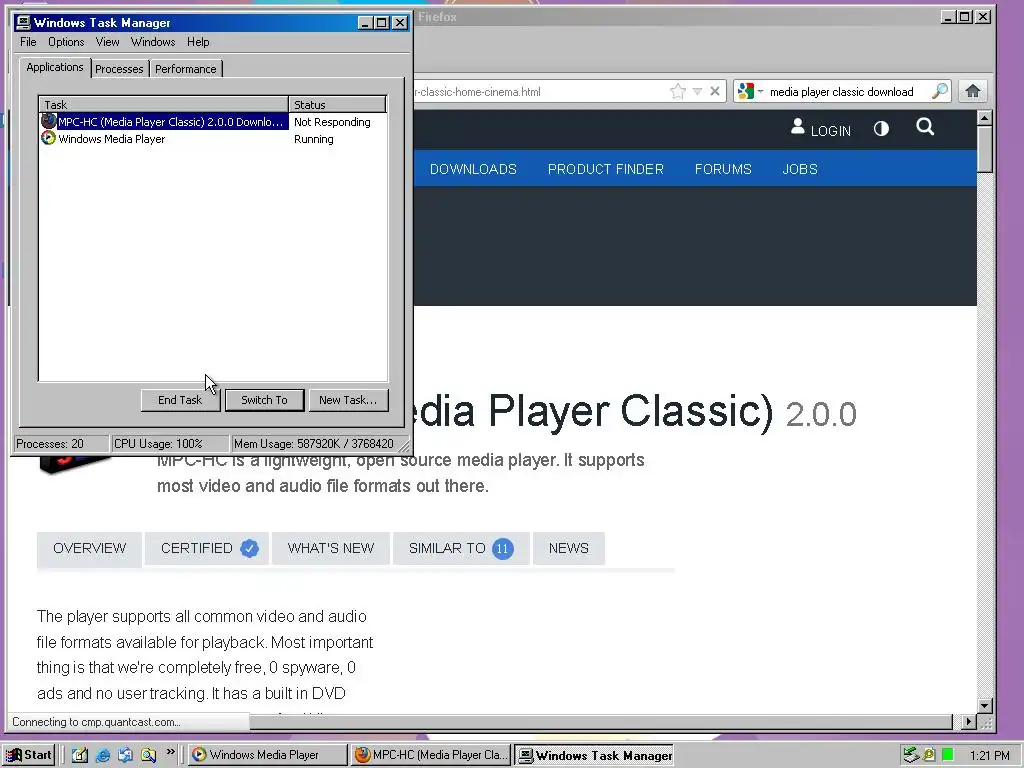Click the Firefox icon of the MPC-HC task
This screenshot has height=768, width=1024.
[x=48, y=121]
